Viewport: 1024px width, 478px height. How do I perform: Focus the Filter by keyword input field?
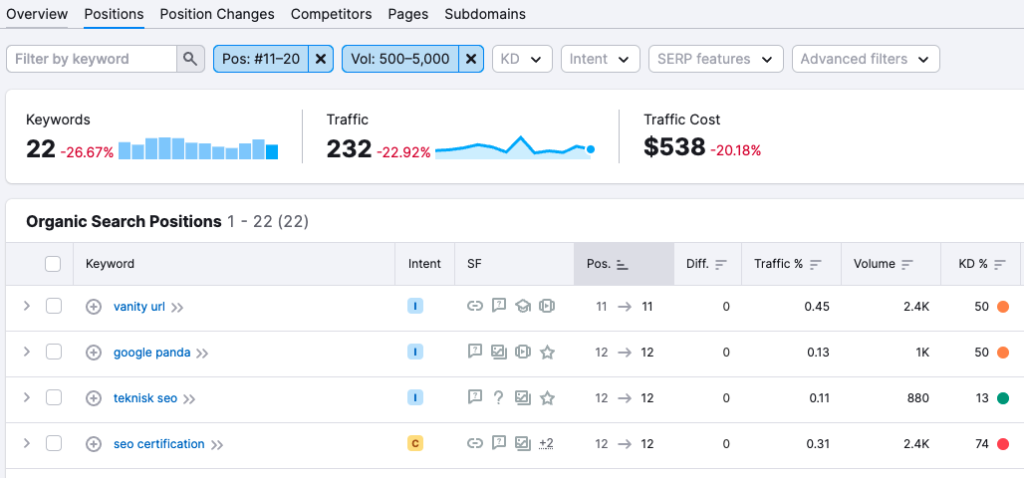(x=92, y=59)
